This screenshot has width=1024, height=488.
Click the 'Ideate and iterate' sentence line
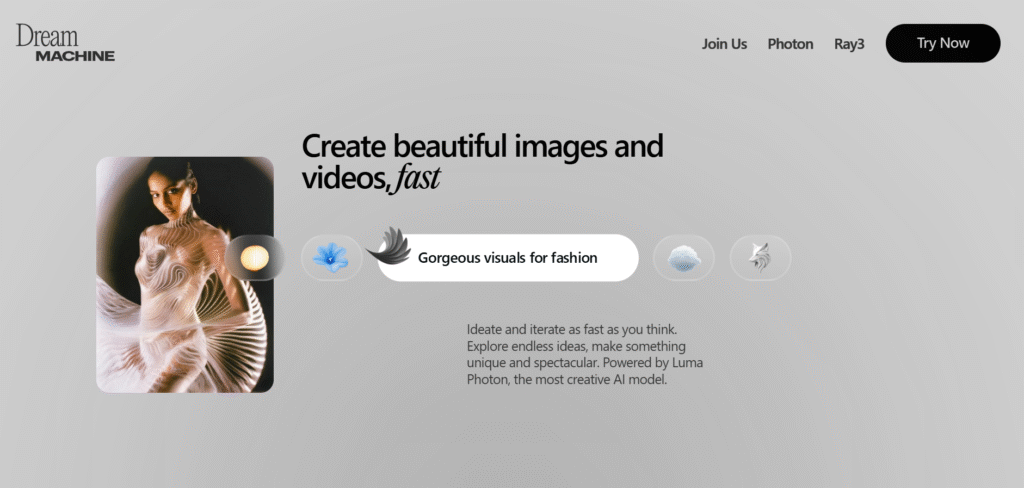coord(572,329)
